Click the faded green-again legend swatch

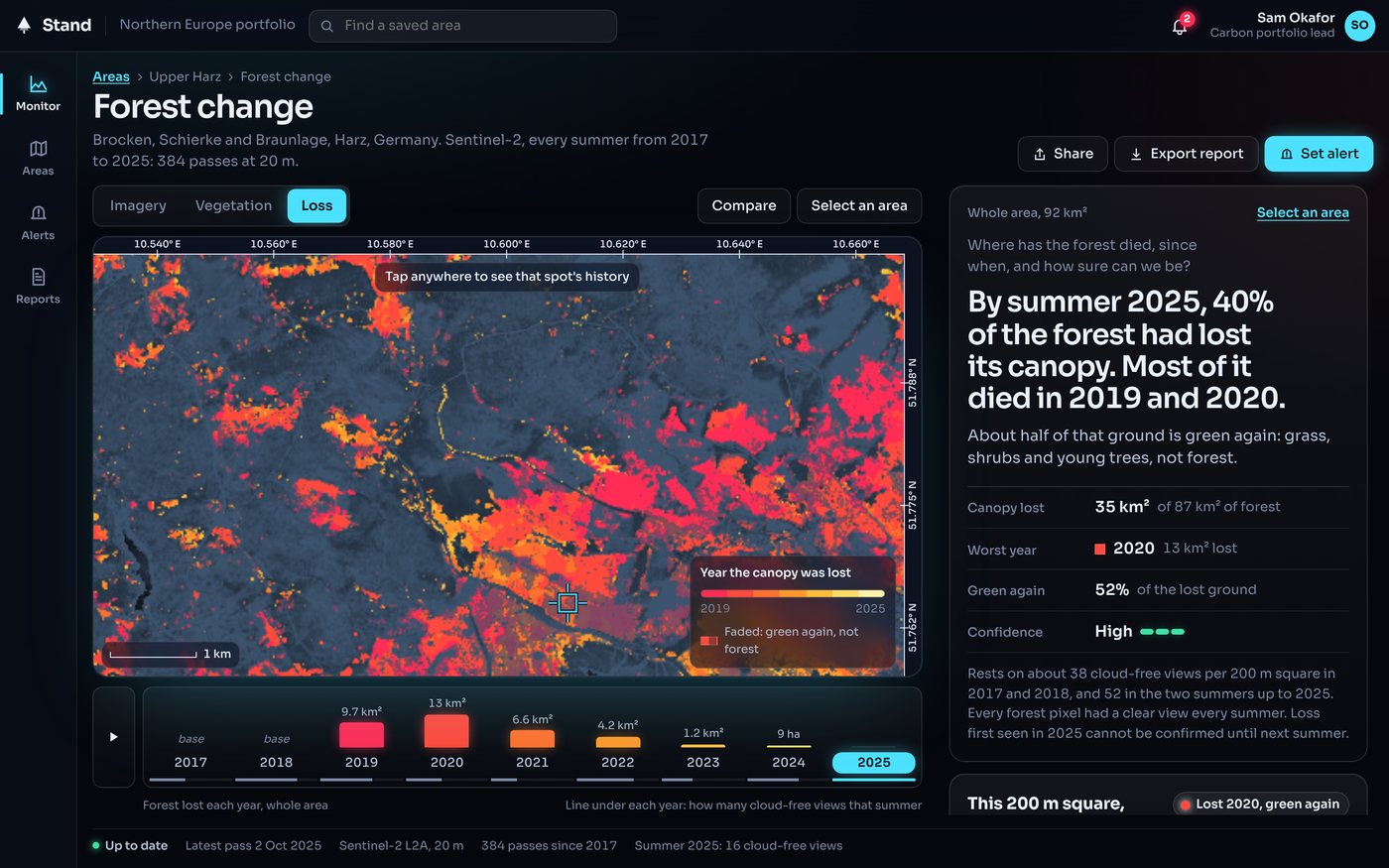pos(708,640)
